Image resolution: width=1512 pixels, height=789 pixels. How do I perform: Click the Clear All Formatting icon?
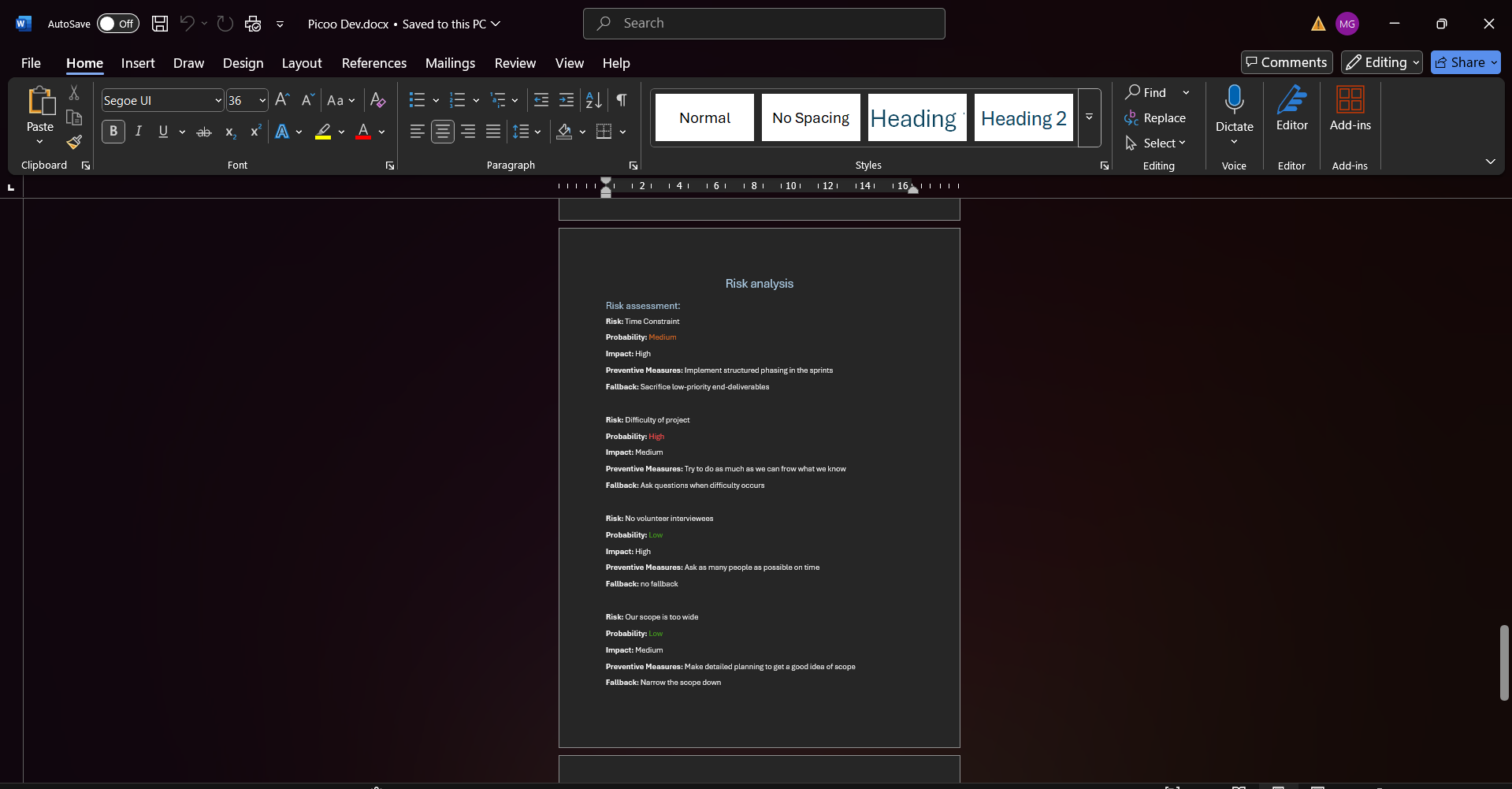[377, 100]
